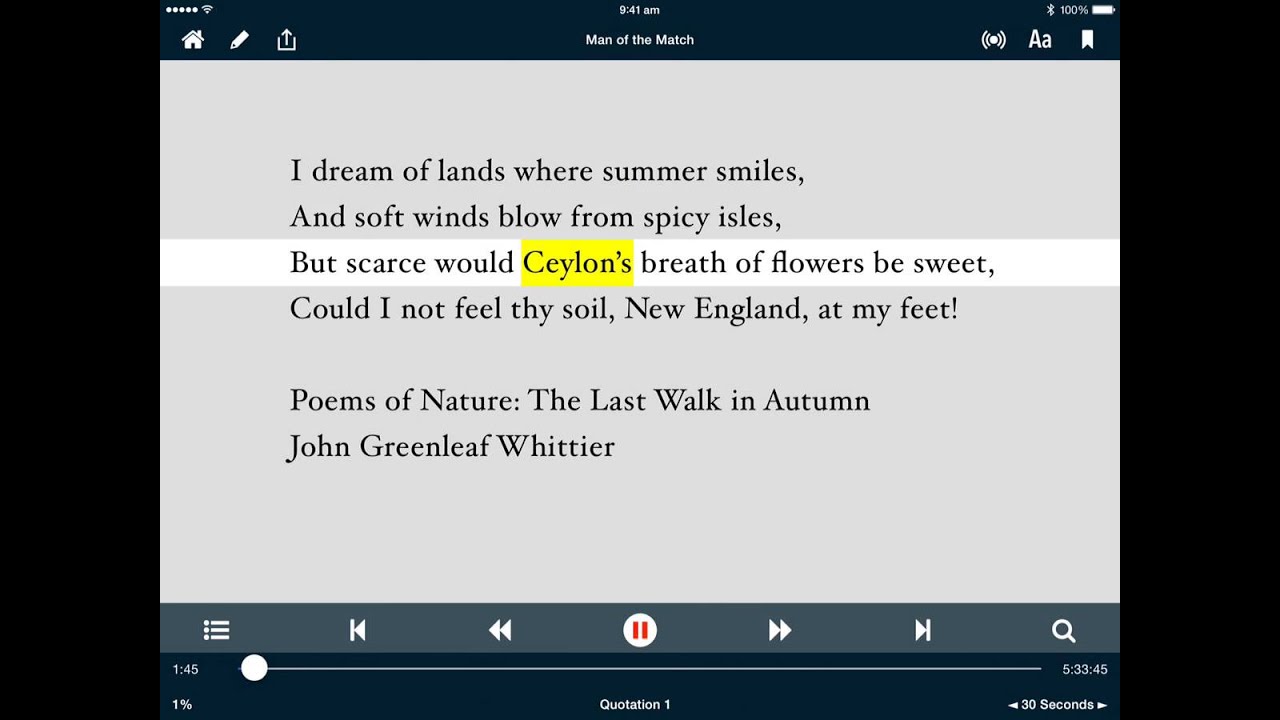Decrease skip interval with left arrow
The height and width of the screenshot is (720, 1280).
pos(1012,705)
